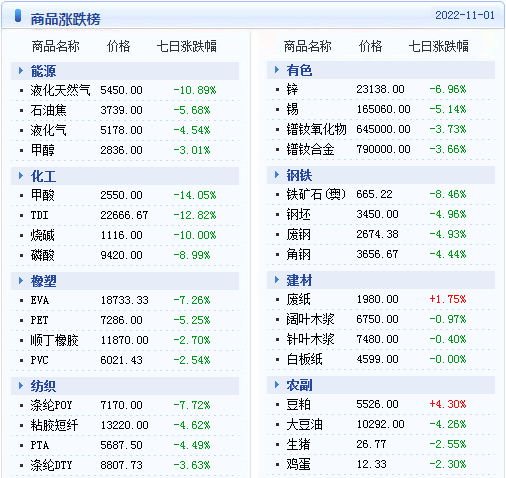The image size is (506, 478).
Task: Select the EVA commodity name
Action: click(x=40, y=300)
